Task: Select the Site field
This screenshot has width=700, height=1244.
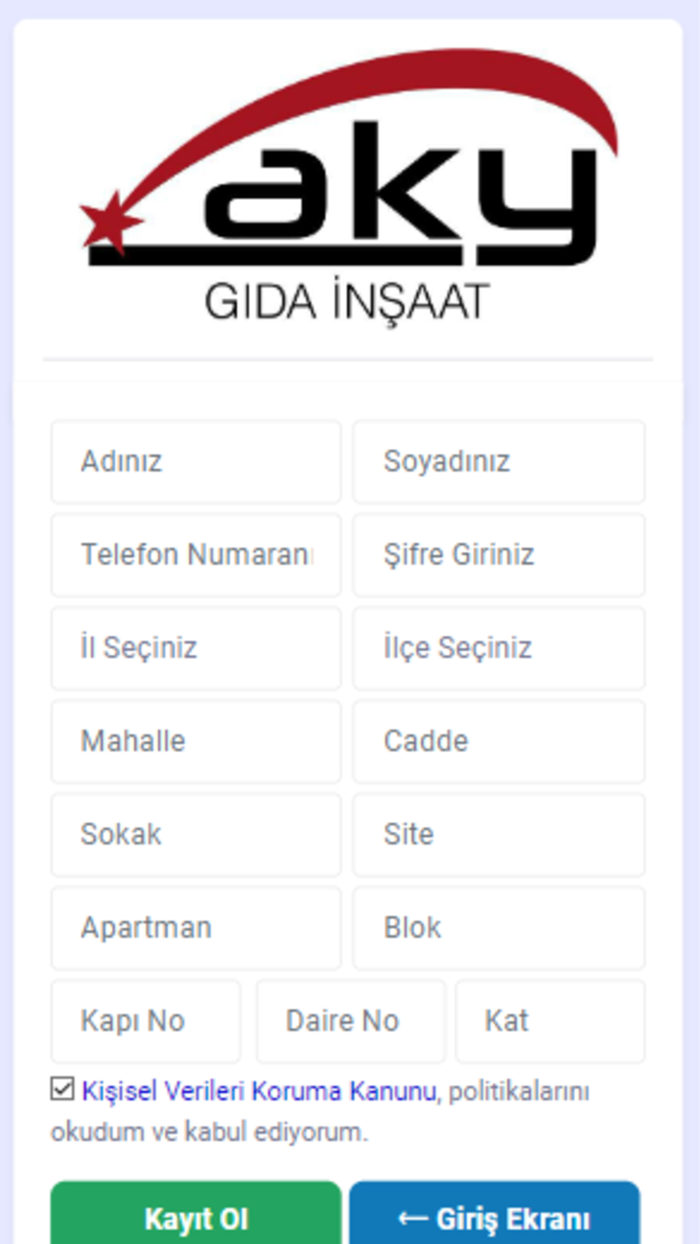Action: [x=497, y=834]
